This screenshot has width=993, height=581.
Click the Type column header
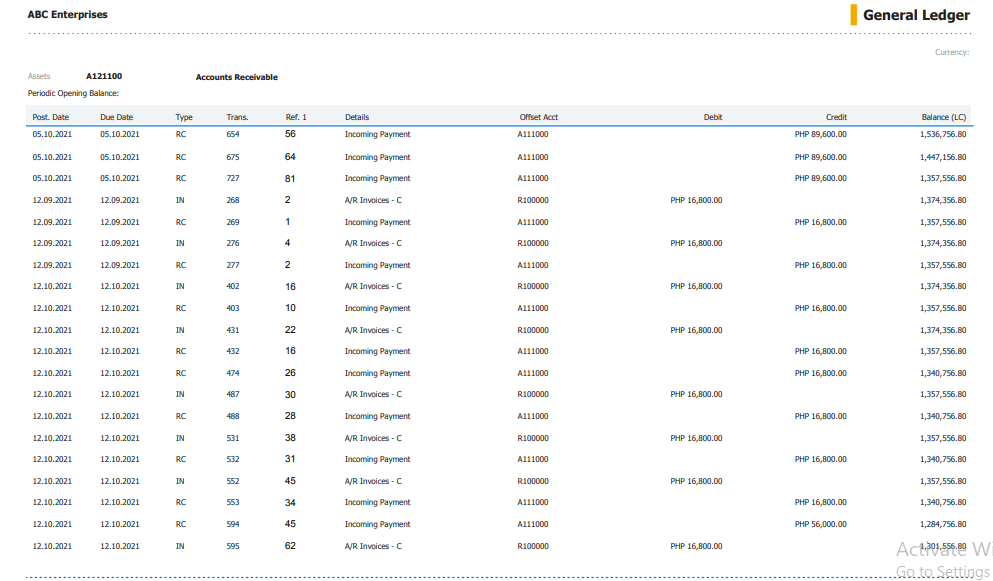point(184,117)
